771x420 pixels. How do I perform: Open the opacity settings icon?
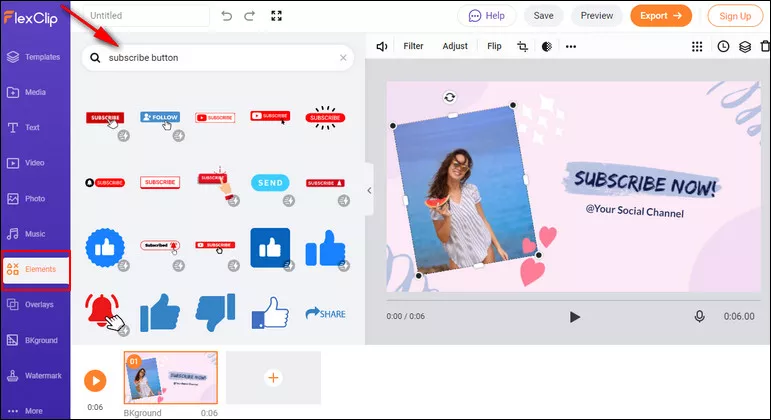tap(546, 46)
